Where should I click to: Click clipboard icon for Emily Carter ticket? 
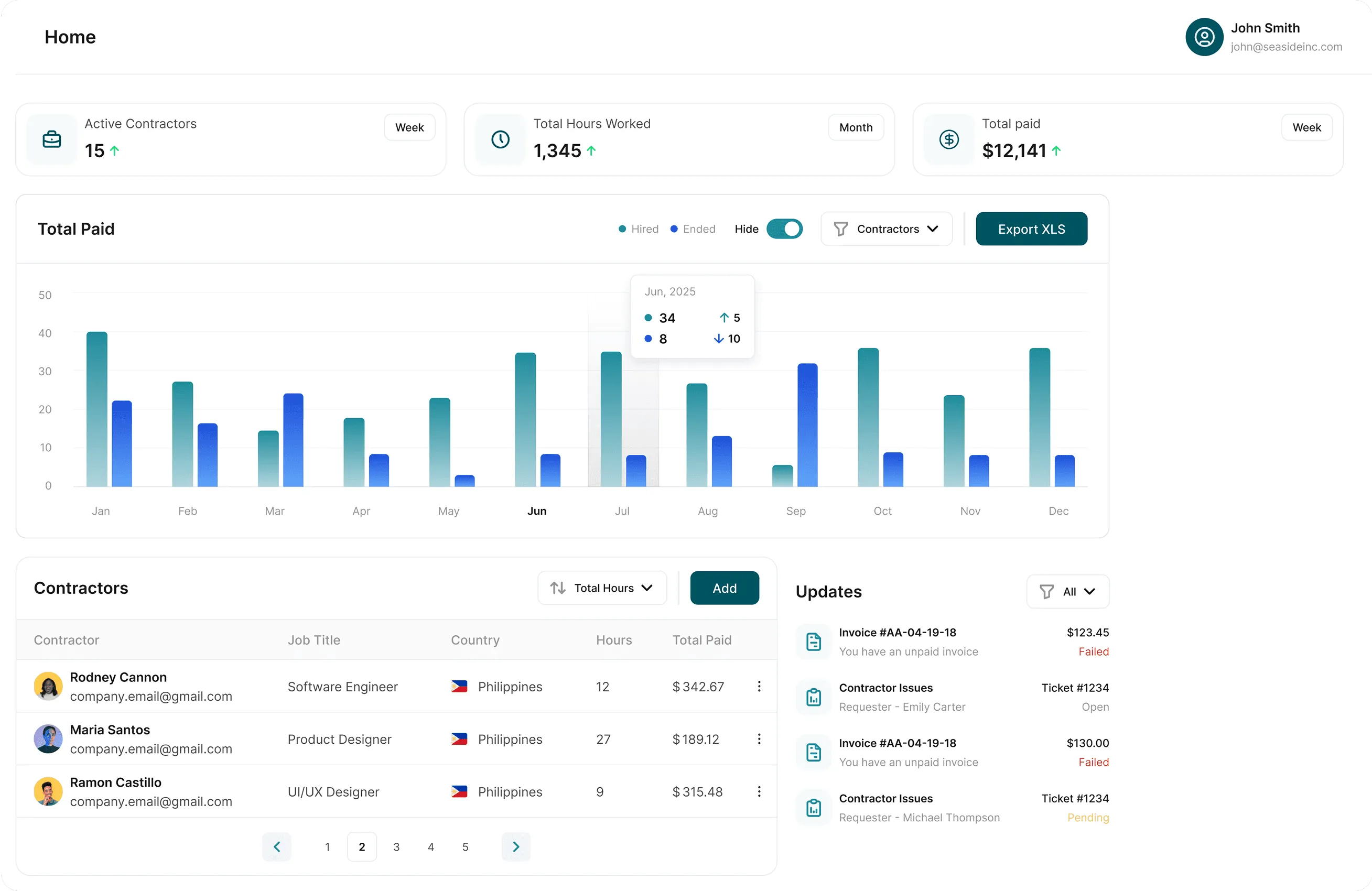pyautogui.click(x=814, y=697)
